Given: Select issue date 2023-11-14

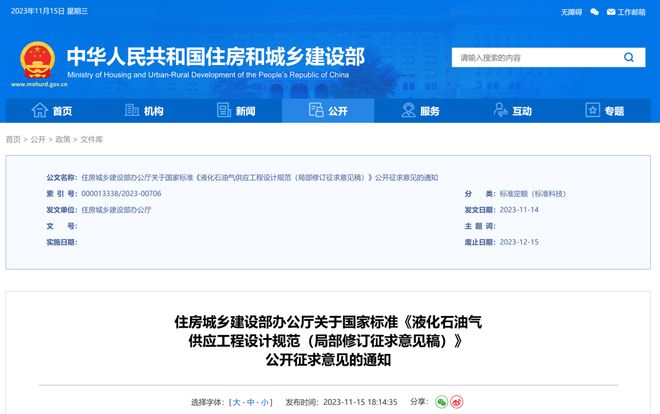Looking at the screenshot, I should click(519, 210).
